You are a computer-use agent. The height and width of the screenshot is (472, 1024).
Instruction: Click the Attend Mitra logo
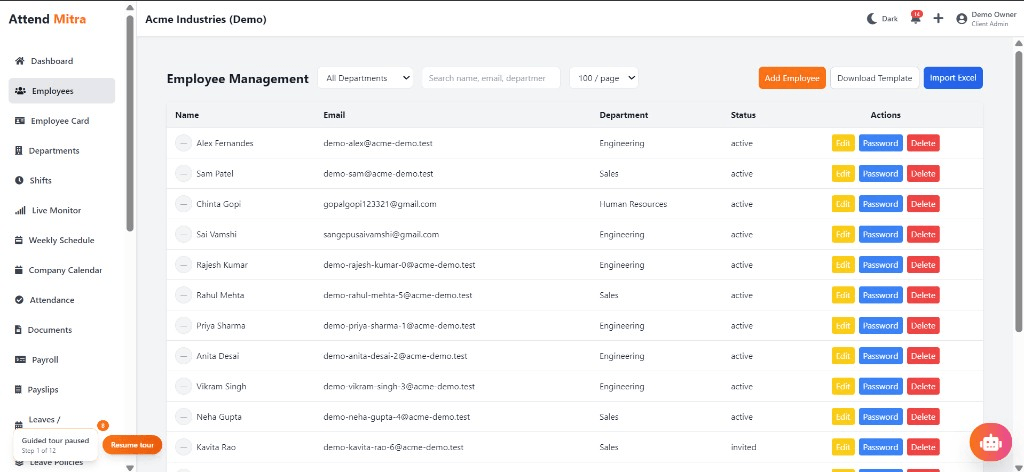47,19
